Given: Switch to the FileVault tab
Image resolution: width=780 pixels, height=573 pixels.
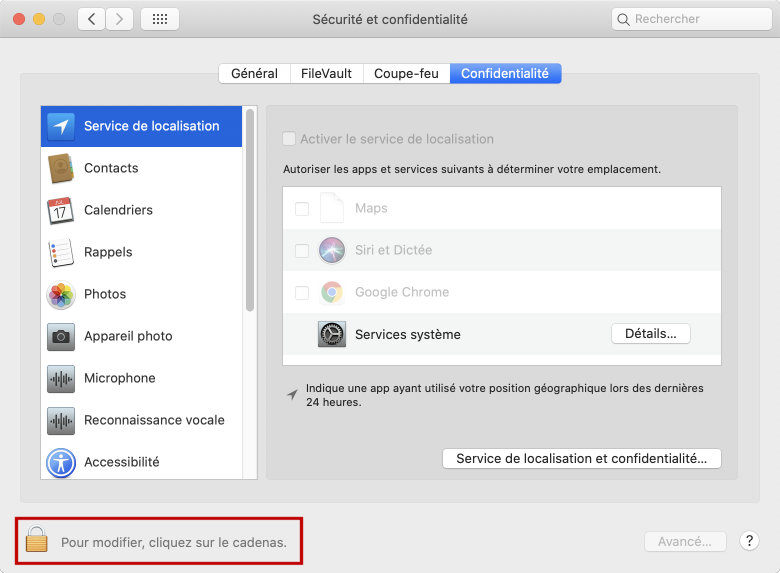Looking at the screenshot, I should pyautogui.click(x=326, y=74).
